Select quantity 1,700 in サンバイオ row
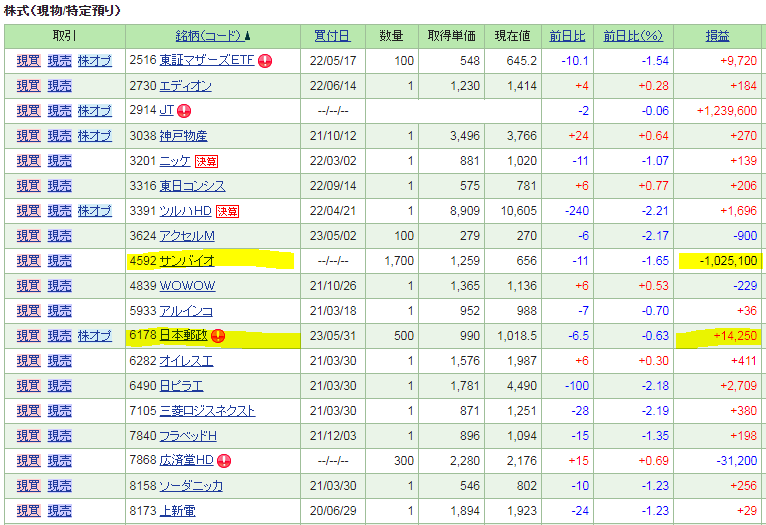This screenshot has width=766, height=525. [399, 261]
